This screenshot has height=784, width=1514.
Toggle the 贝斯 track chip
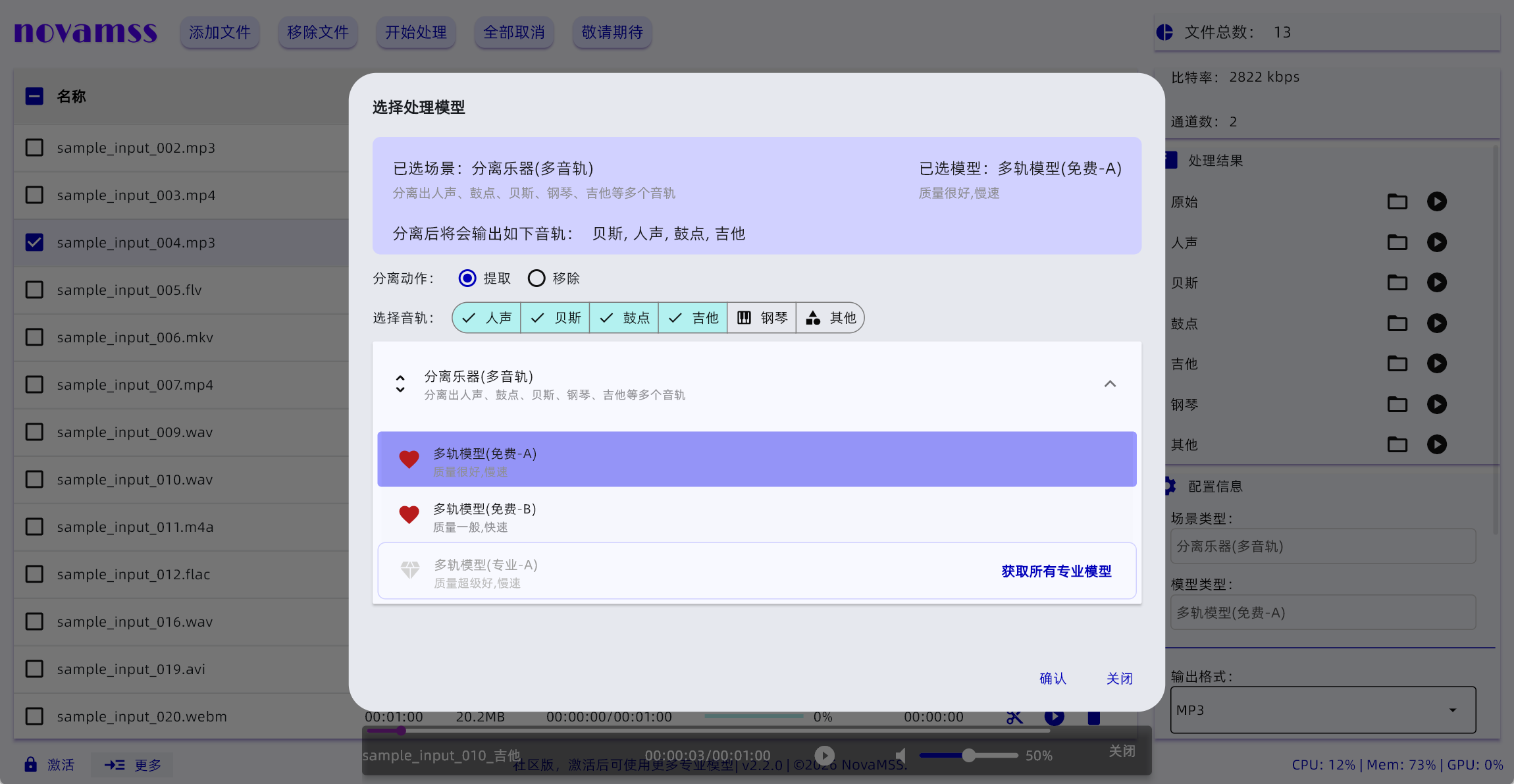click(555, 318)
